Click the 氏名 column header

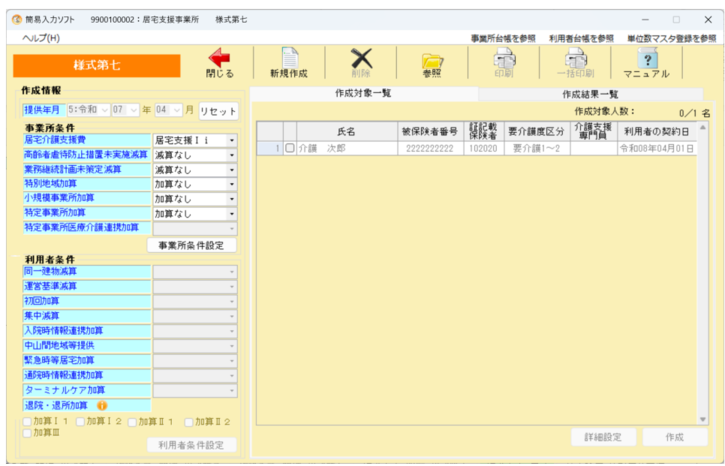[346, 130]
